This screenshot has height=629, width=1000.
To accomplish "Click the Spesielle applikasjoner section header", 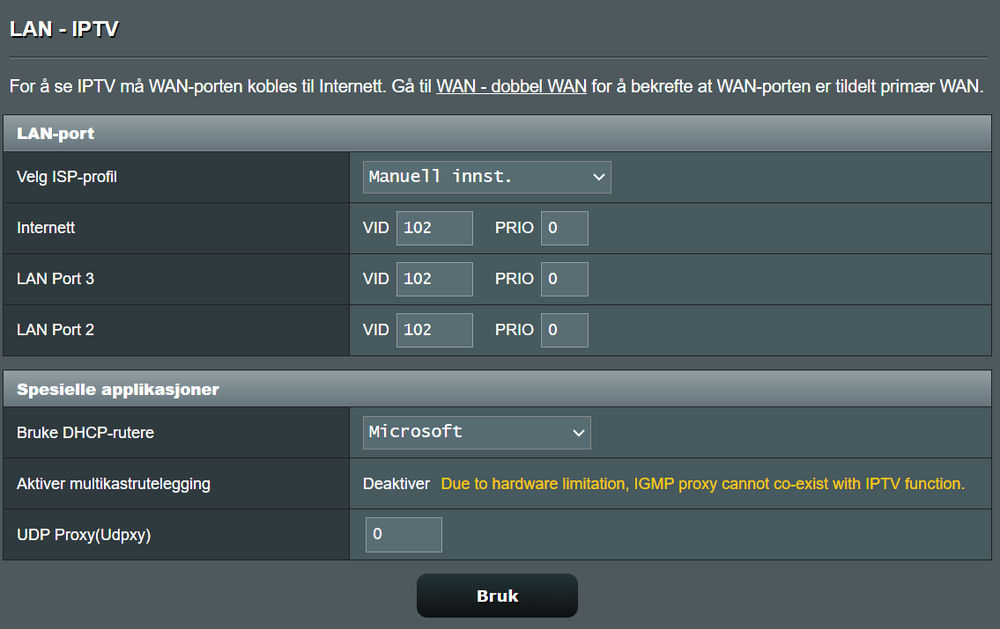I will (118, 389).
